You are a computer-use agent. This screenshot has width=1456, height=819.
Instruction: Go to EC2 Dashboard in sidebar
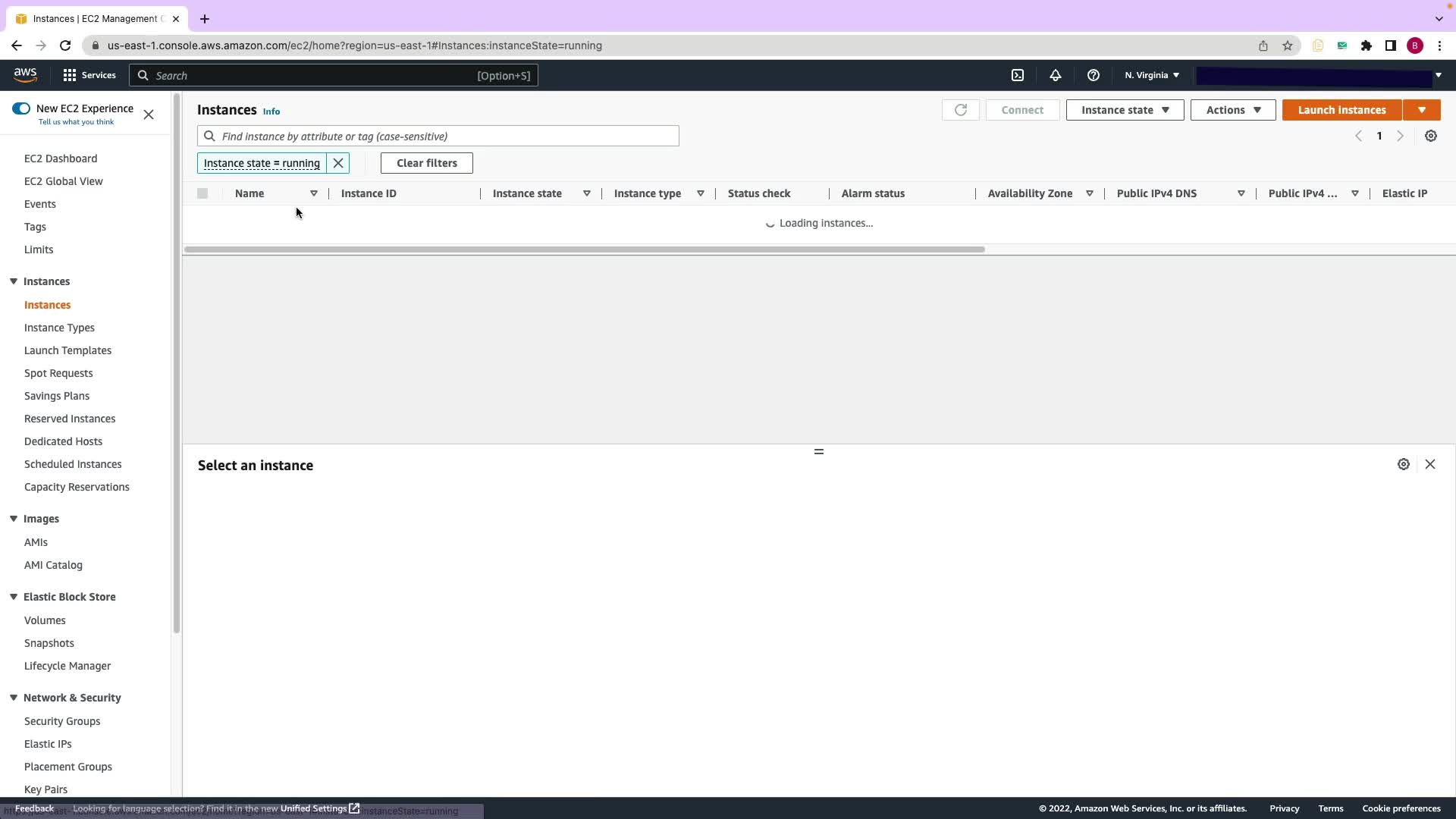point(61,158)
